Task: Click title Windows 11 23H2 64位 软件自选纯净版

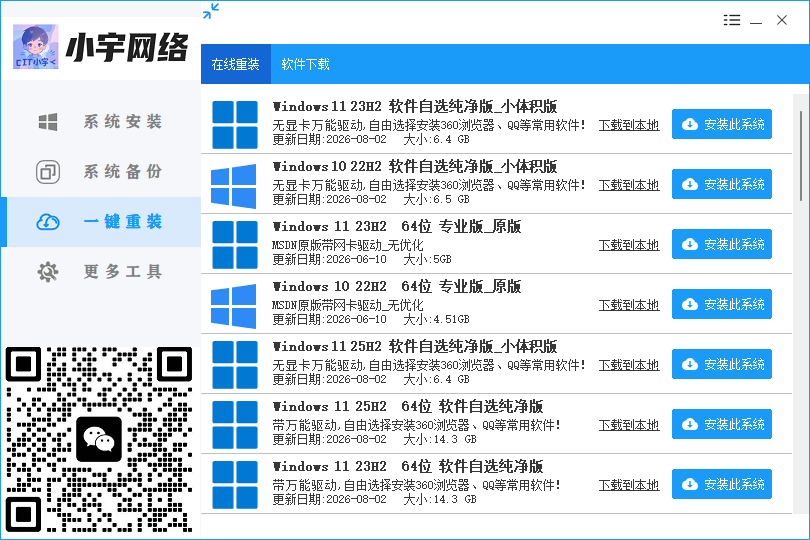Action: click(408, 466)
